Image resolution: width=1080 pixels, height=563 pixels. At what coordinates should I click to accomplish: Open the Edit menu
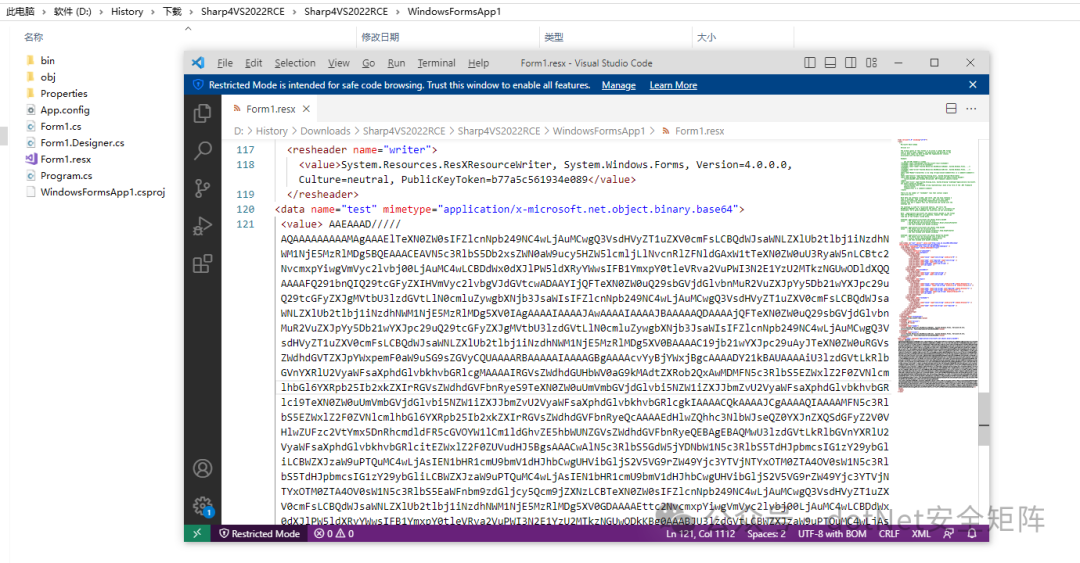[253, 63]
